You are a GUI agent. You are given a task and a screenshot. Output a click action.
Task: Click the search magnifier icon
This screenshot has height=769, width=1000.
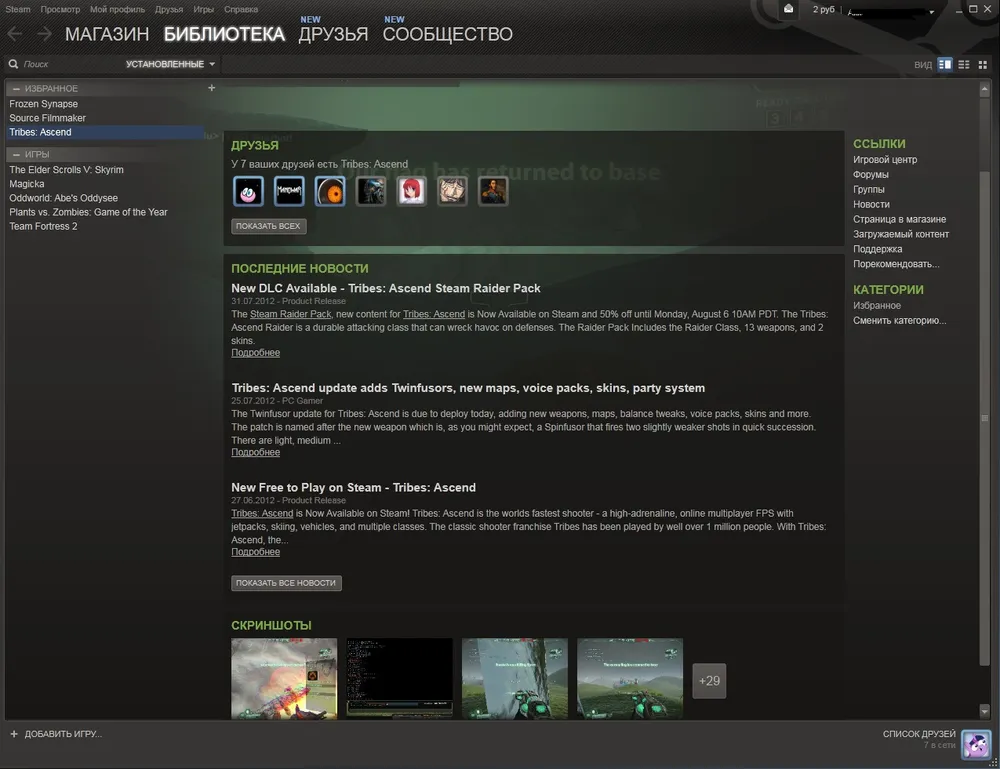coord(13,64)
